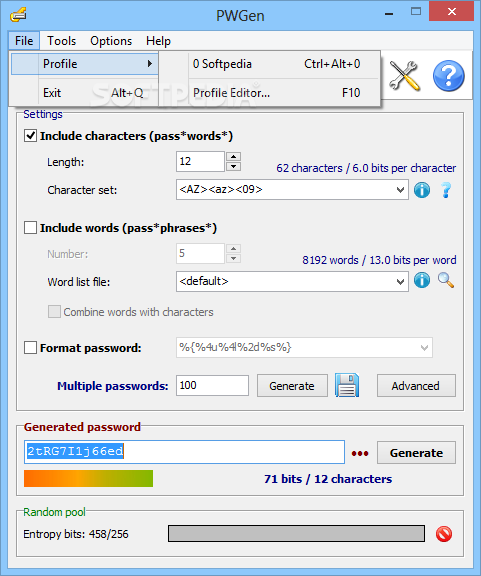Increase number of words with up arrow

tap(233, 249)
